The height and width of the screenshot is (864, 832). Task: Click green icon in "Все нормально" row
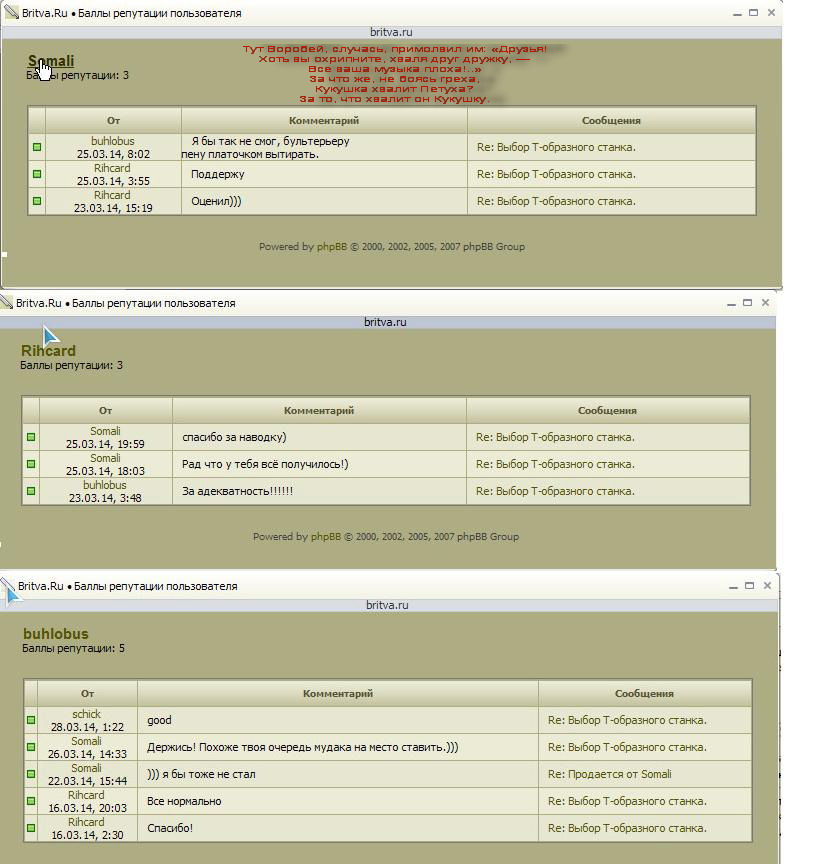point(31,801)
